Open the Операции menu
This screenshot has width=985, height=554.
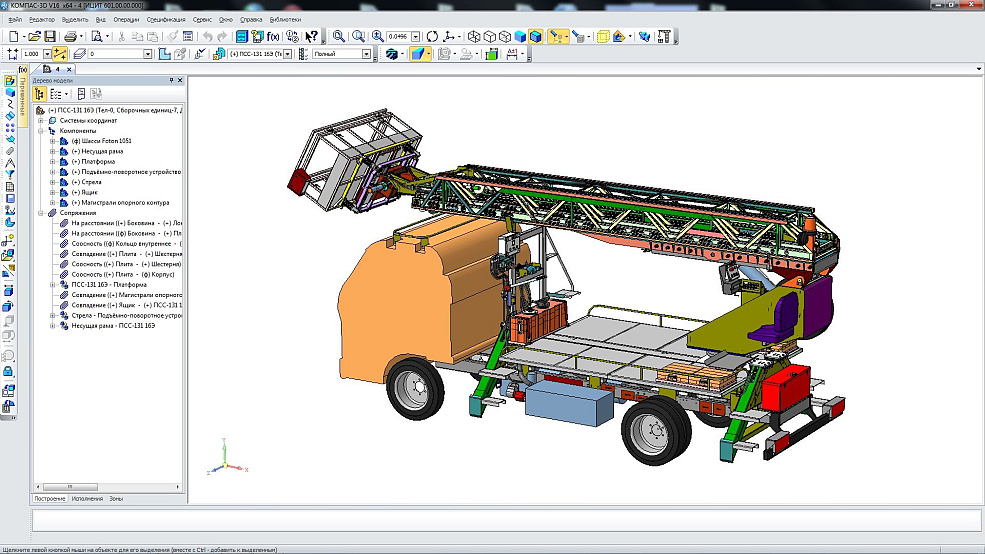[126, 19]
